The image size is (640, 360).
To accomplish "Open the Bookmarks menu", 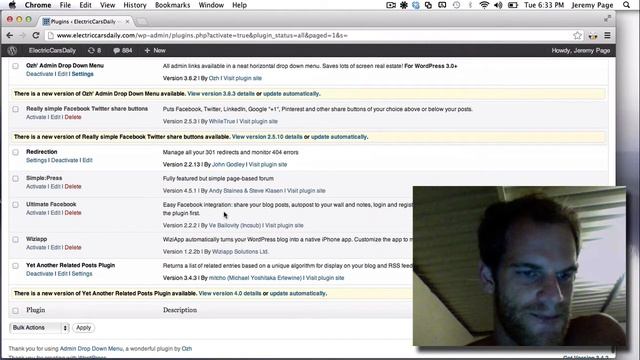I will click(x=172, y=5).
